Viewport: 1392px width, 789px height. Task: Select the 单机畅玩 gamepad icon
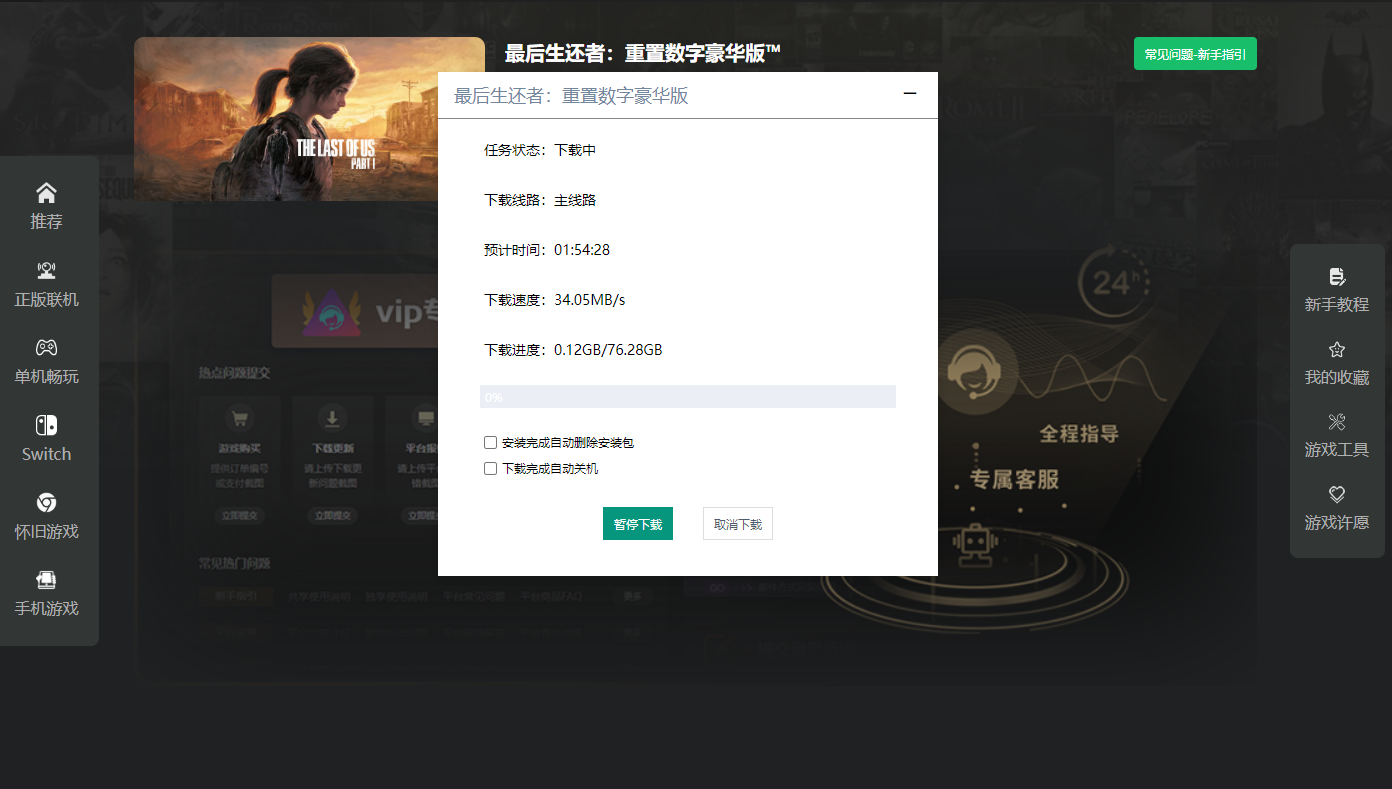[x=46, y=347]
